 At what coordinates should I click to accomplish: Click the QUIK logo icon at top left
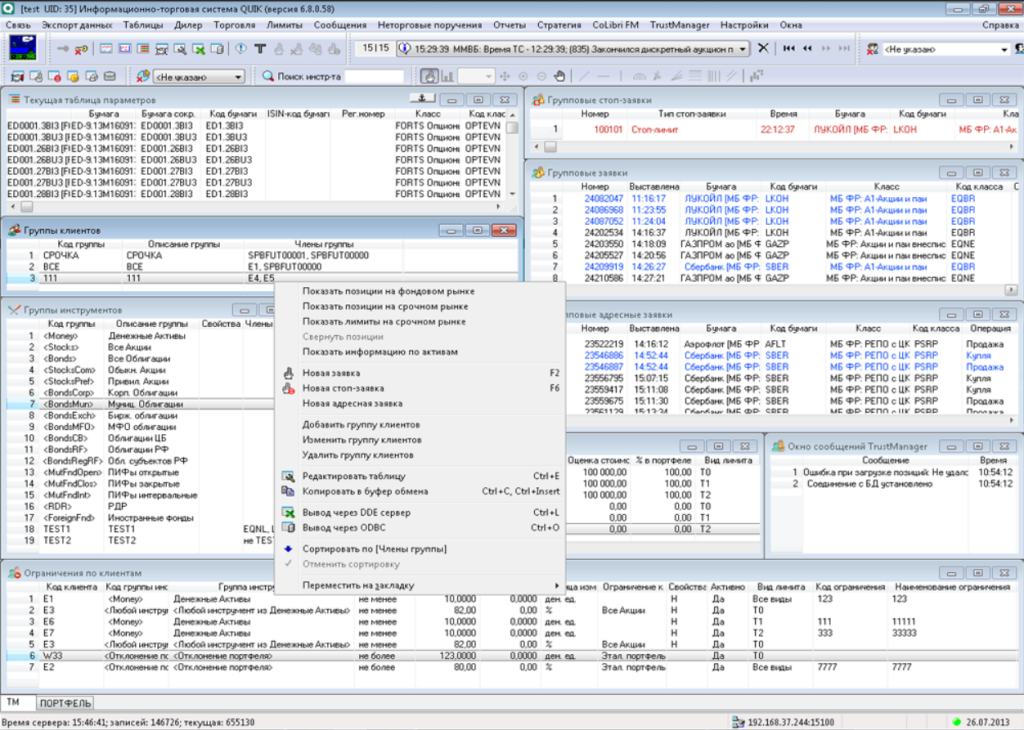(22, 48)
